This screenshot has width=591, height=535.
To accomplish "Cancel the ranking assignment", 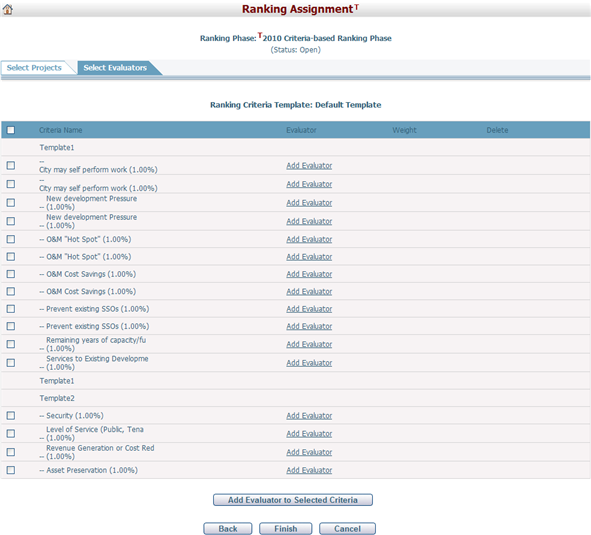I will (x=347, y=529).
